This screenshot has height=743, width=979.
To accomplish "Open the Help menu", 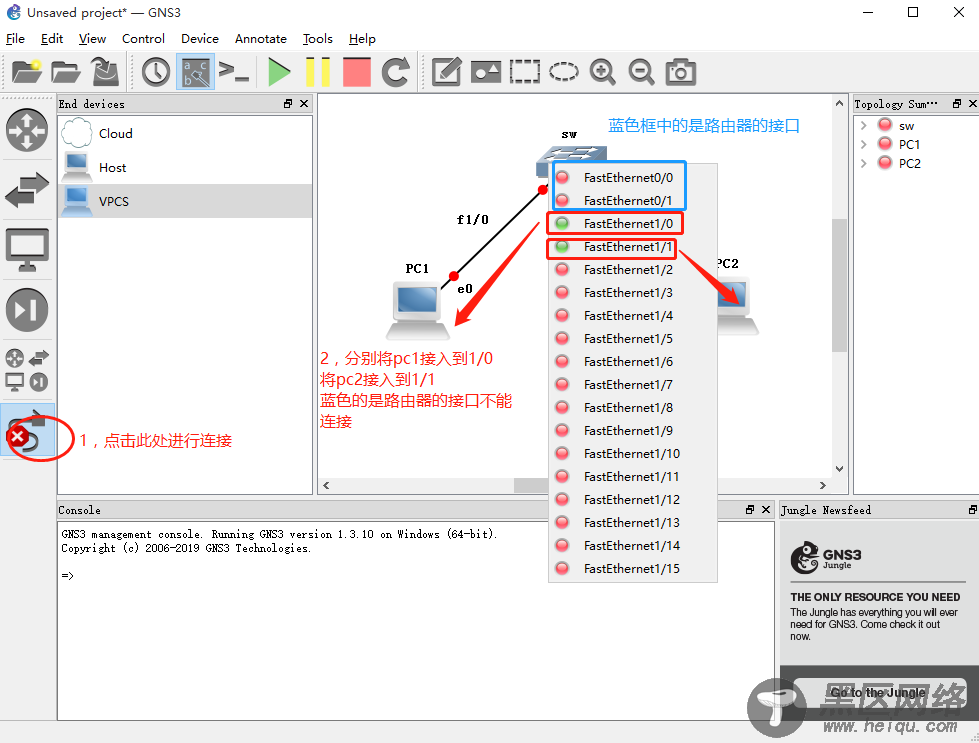I will click(x=362, y=39).
